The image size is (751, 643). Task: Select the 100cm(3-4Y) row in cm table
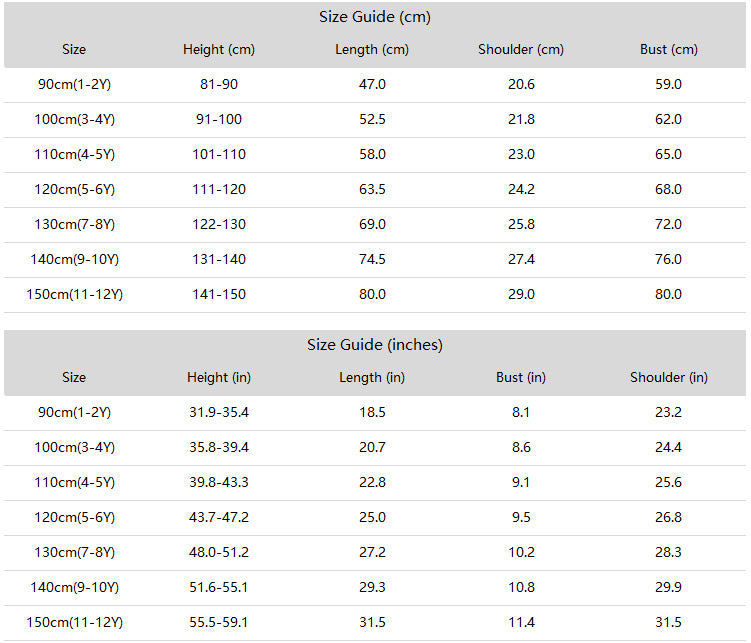pyautogui.click(x=375, y=120)
